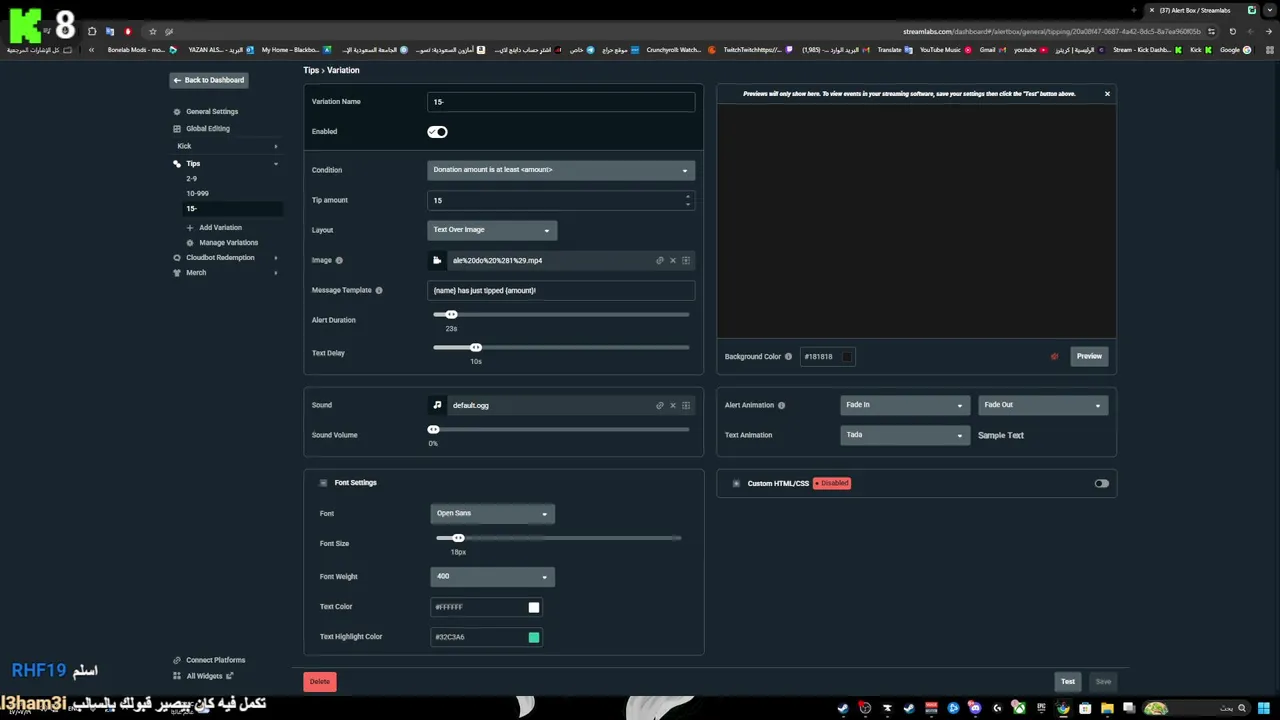Click the Tips icon in the sidebar
Image resolution: width=1280 pixels, height=720 pixels.
[177, 164]
